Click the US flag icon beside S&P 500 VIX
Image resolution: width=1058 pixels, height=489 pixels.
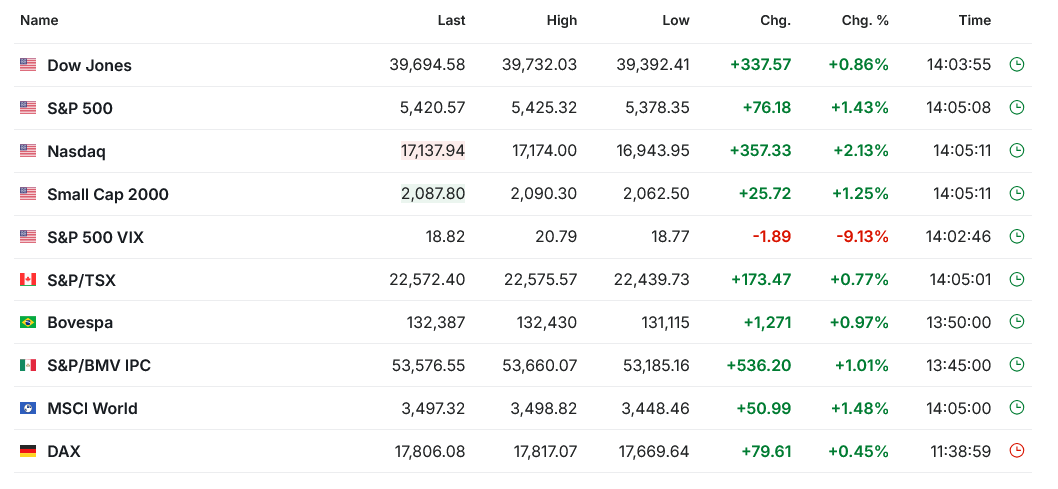[x=28, y=237]
